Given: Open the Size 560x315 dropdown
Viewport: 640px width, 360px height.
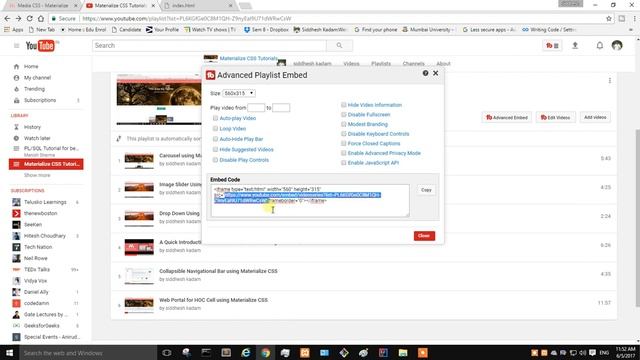Looking at the screenshot, I should 239,93.
